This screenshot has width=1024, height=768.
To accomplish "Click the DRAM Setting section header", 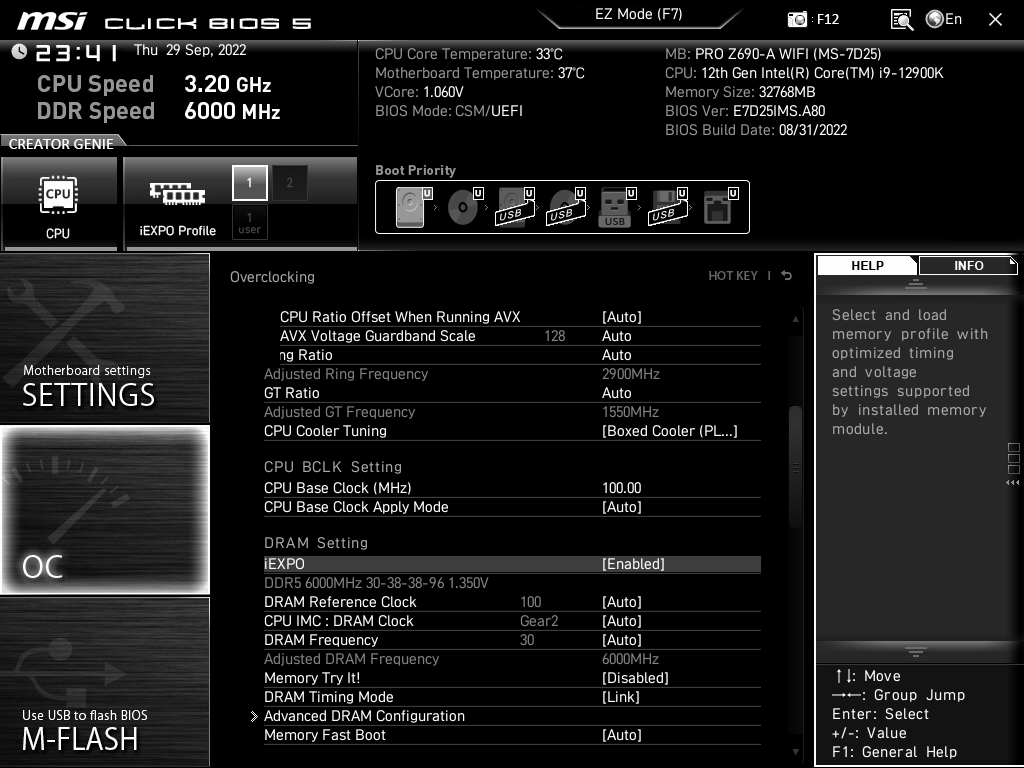I will [x=316, y=543].
